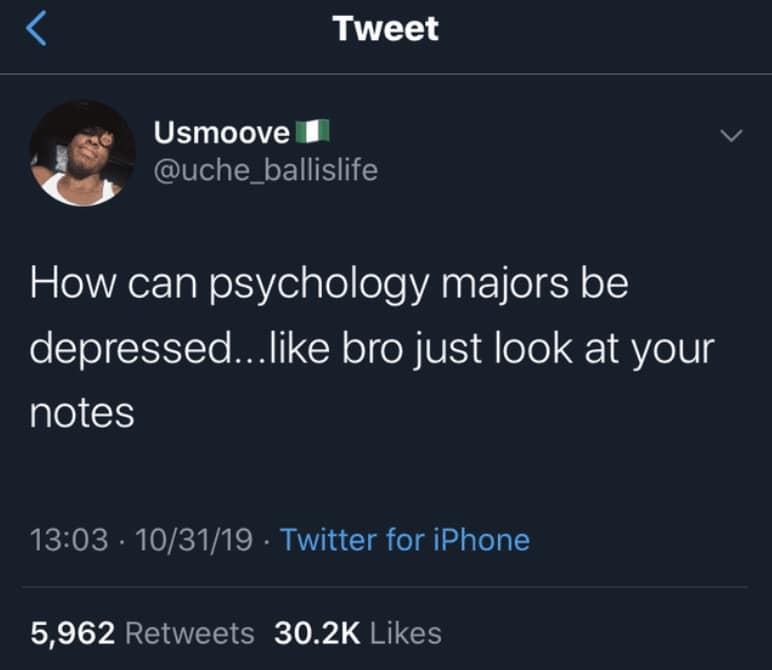The image size is (772, 670).
Task: Open the Likes label list
Action: (406, 633)
